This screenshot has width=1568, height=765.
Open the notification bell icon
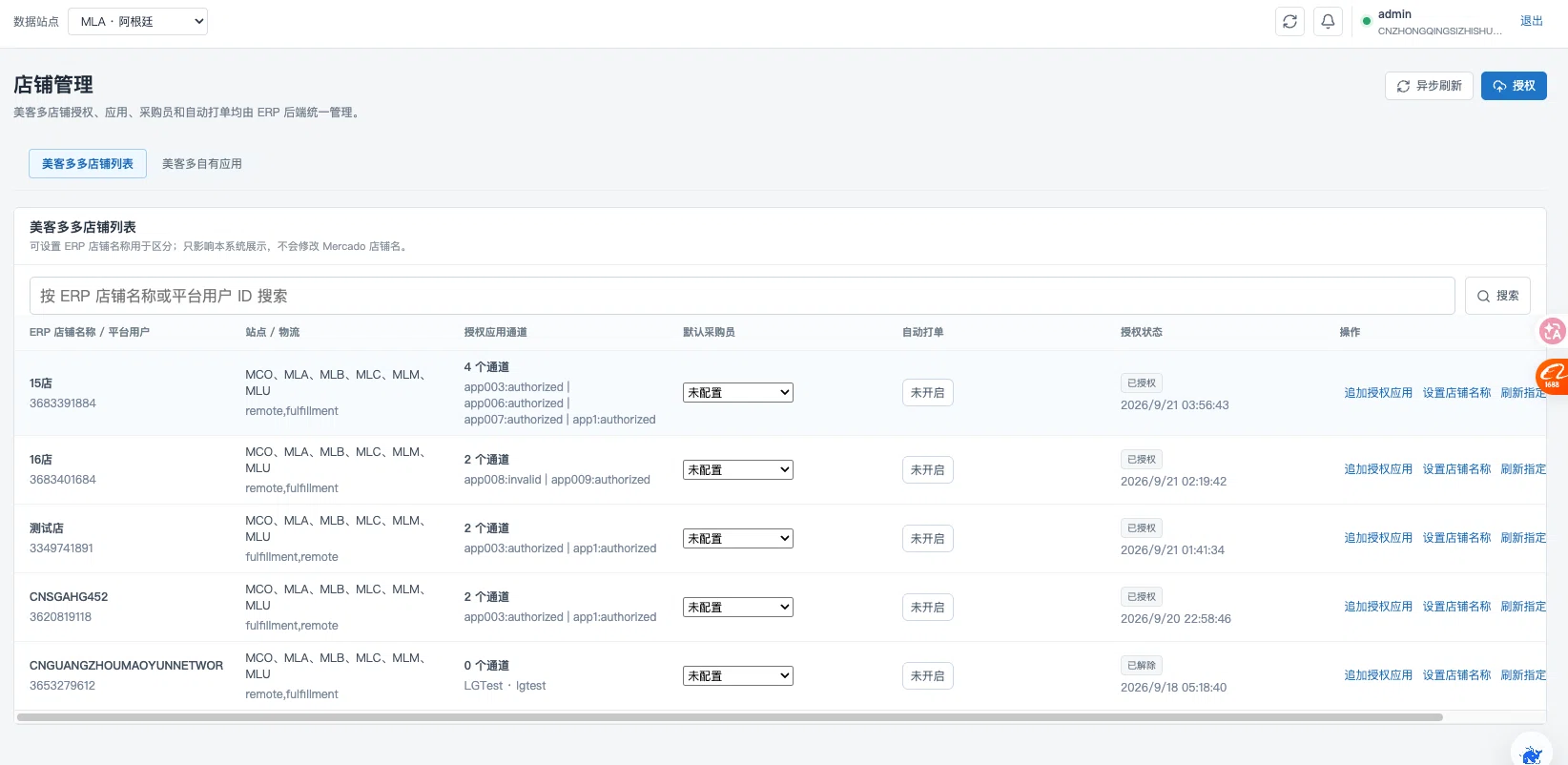(x=1328, y=21)
